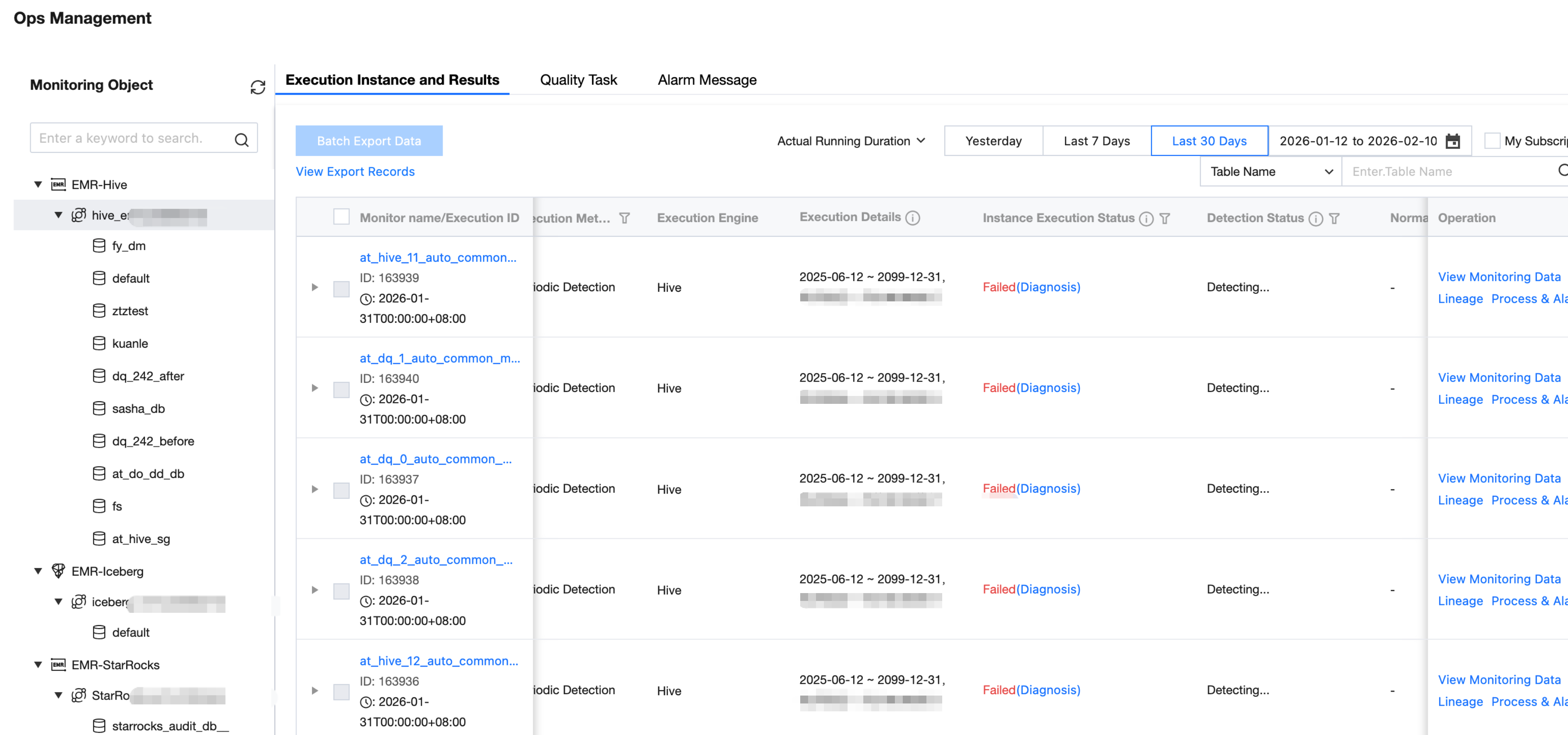Click the Batch Export Data button
This screenshot has height=735, width=1568.
[369, 141]
